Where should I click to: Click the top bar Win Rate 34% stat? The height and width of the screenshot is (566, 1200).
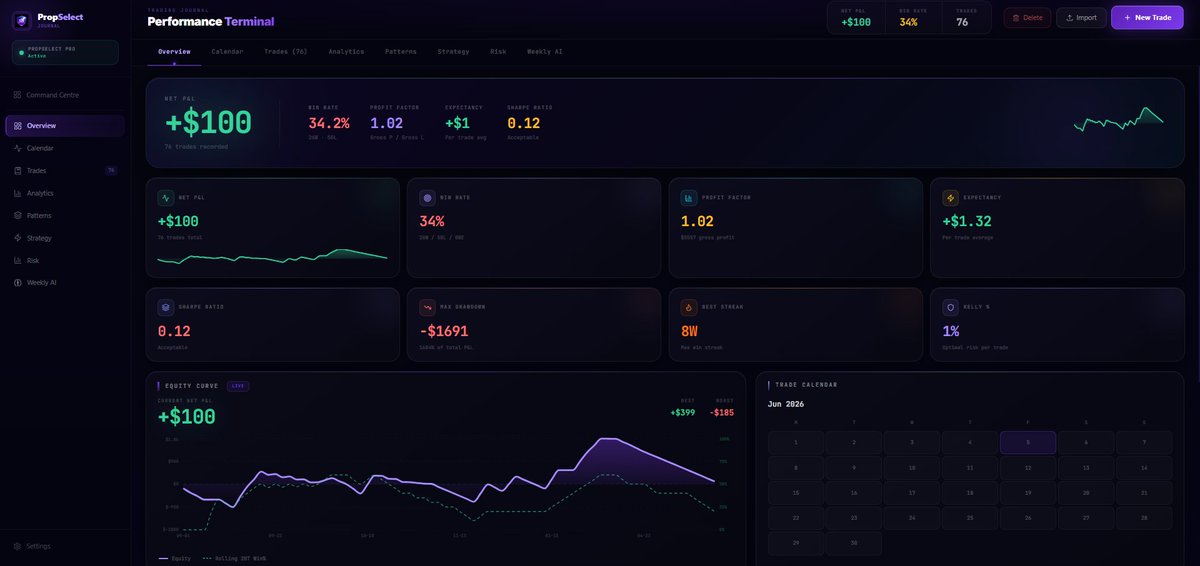click(913, 18)
